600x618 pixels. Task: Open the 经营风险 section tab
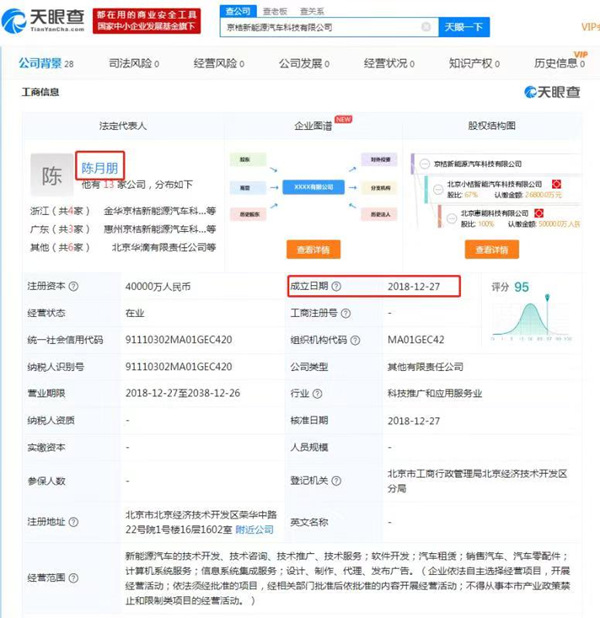219,63
